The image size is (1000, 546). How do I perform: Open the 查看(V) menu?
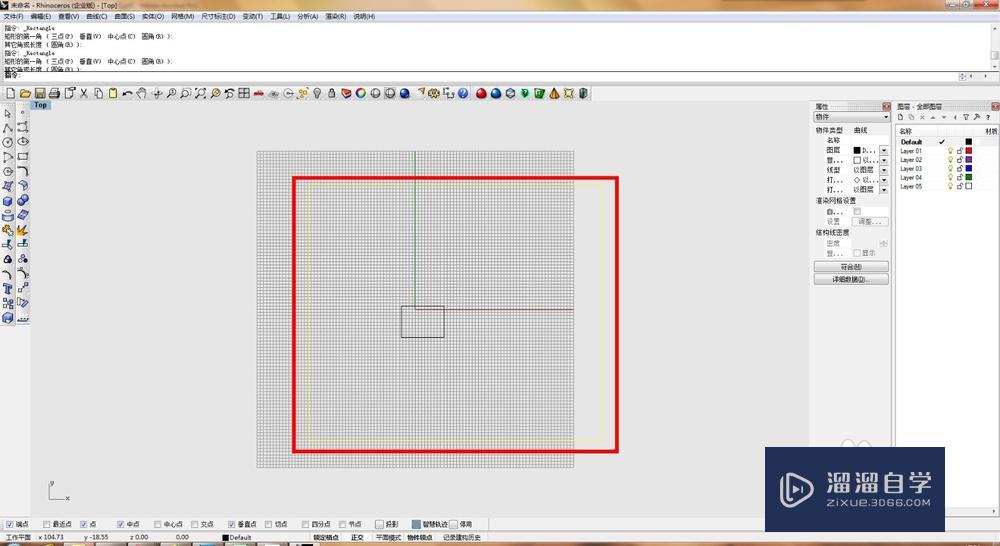(68, 17)
